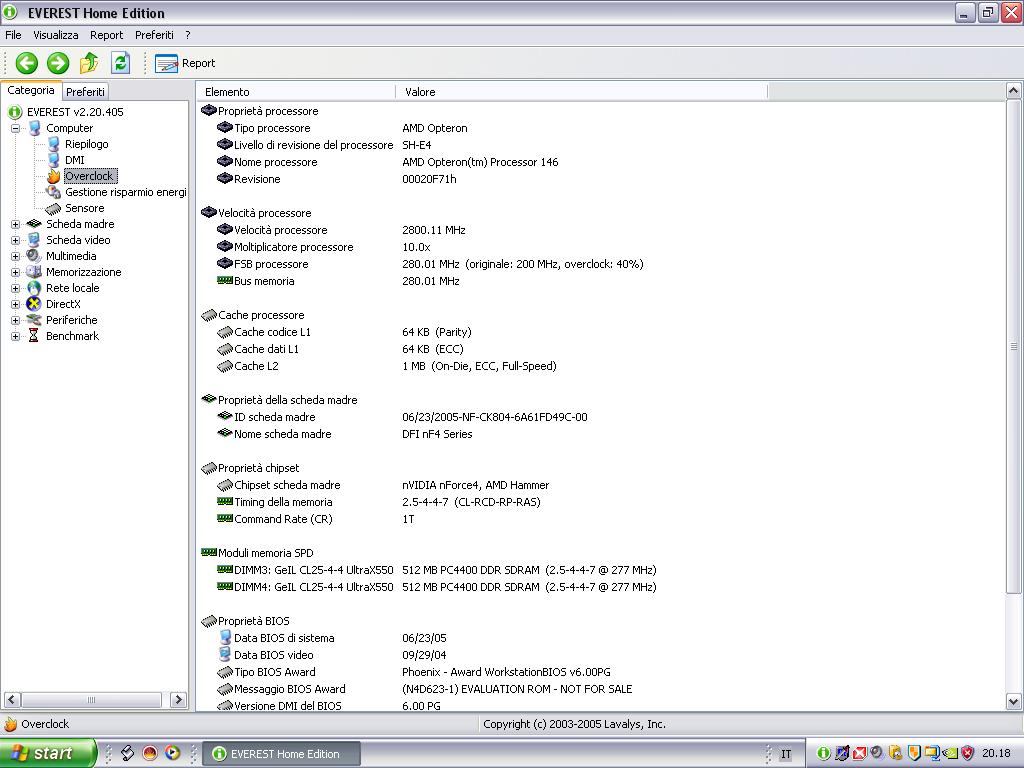Open the File menu
This screenshot has width=1024, height=768.
(x=13, y=35)
